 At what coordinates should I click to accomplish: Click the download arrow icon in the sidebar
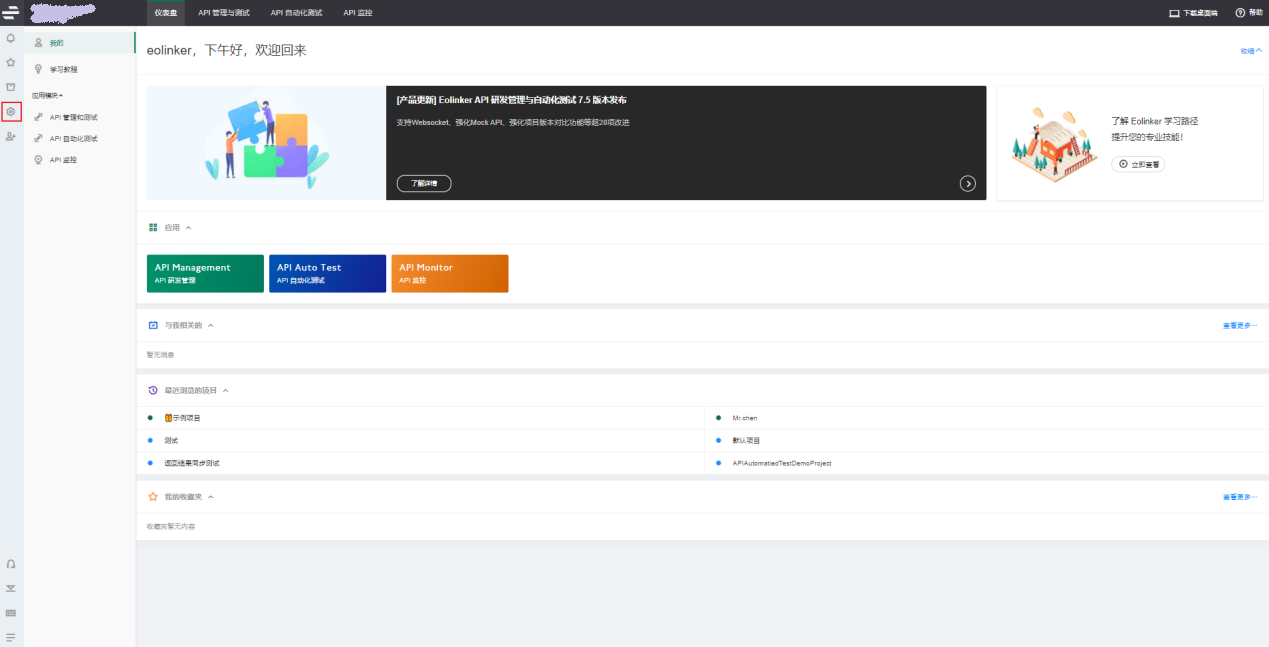point(11,588)
